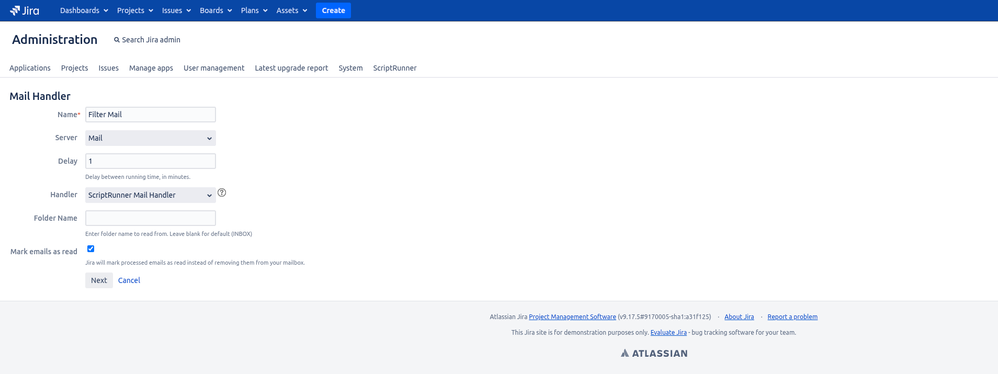The image size is (998, 374).
Task: Go to Manage apps tab
Action: [x=151, y=68]
